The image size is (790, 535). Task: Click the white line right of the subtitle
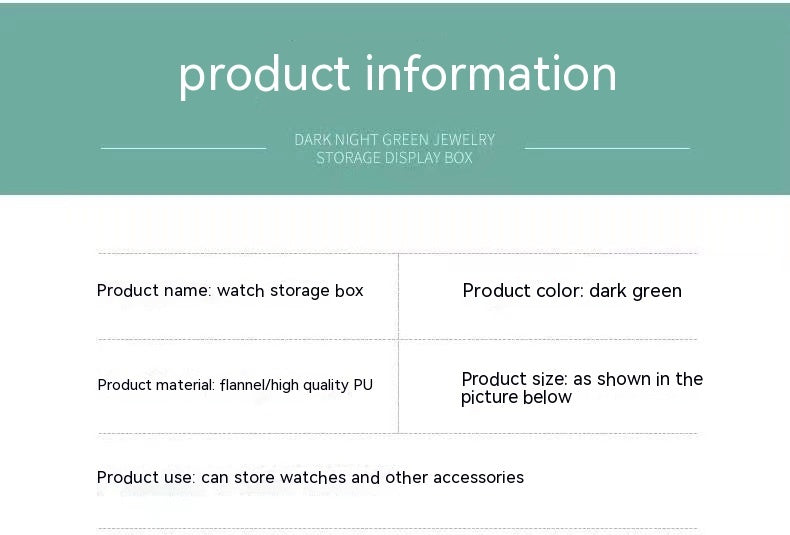click(607, 148)
